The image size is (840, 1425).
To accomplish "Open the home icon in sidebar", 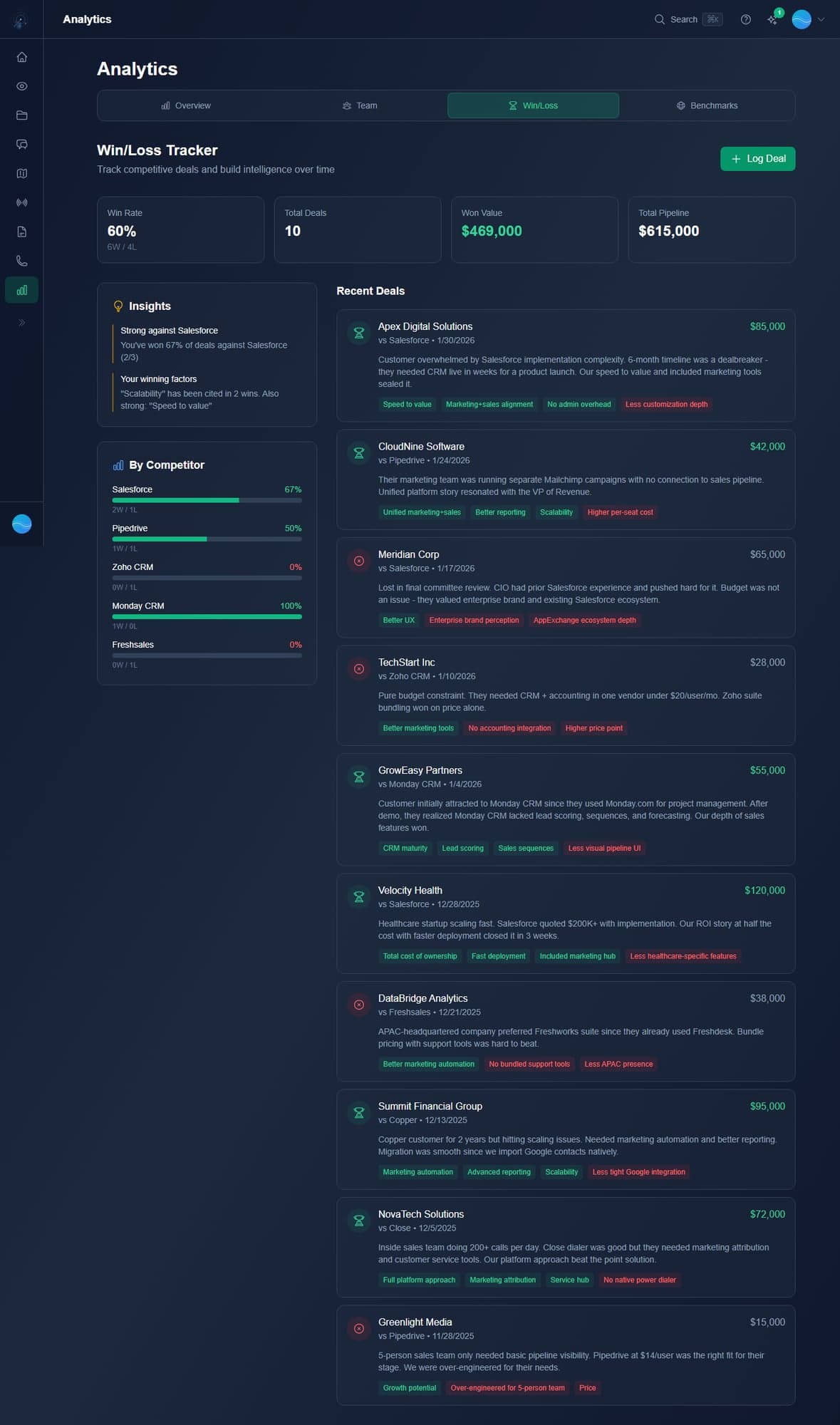I will 21,57.
